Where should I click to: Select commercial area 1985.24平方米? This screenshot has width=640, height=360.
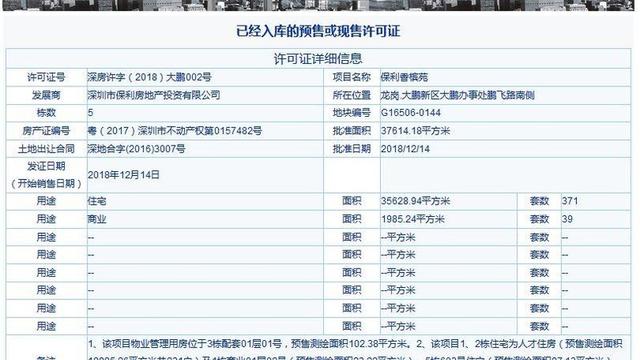(x=413, y=219)
